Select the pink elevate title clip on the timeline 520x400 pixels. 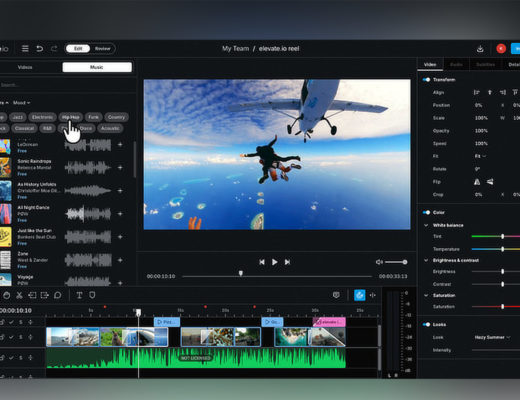[329, 322]
